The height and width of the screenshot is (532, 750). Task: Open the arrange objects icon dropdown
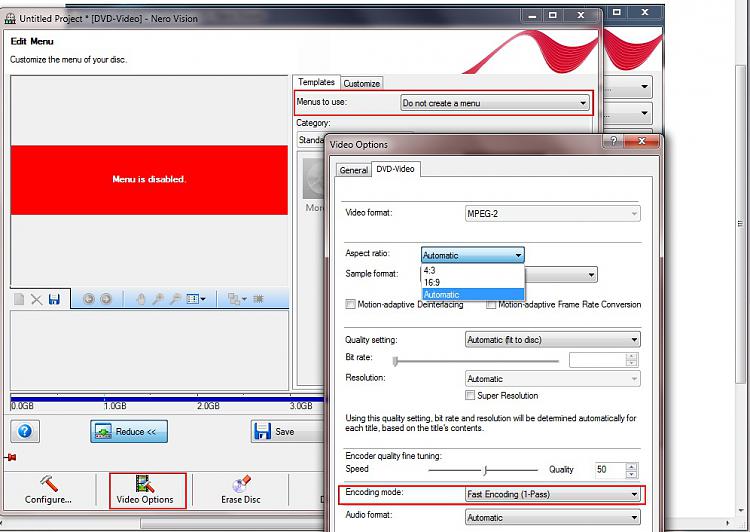pos(237,299)
